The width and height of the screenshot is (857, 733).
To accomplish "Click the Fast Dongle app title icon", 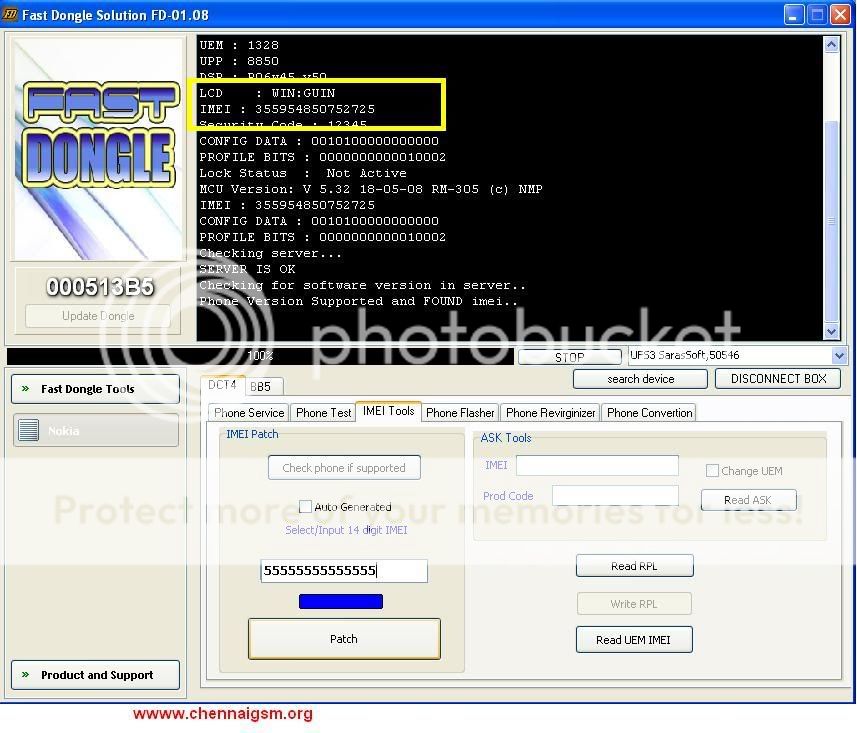I will point(10,14).
